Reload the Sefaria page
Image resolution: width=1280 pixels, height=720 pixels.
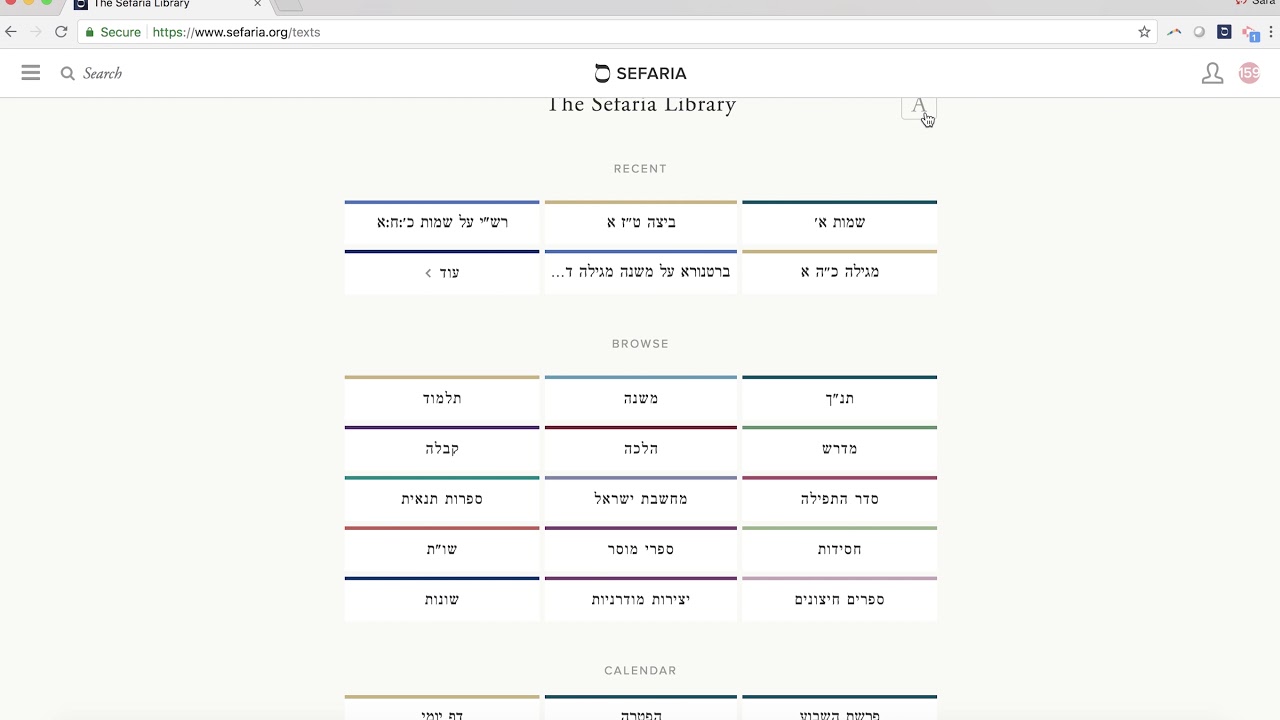61,32
